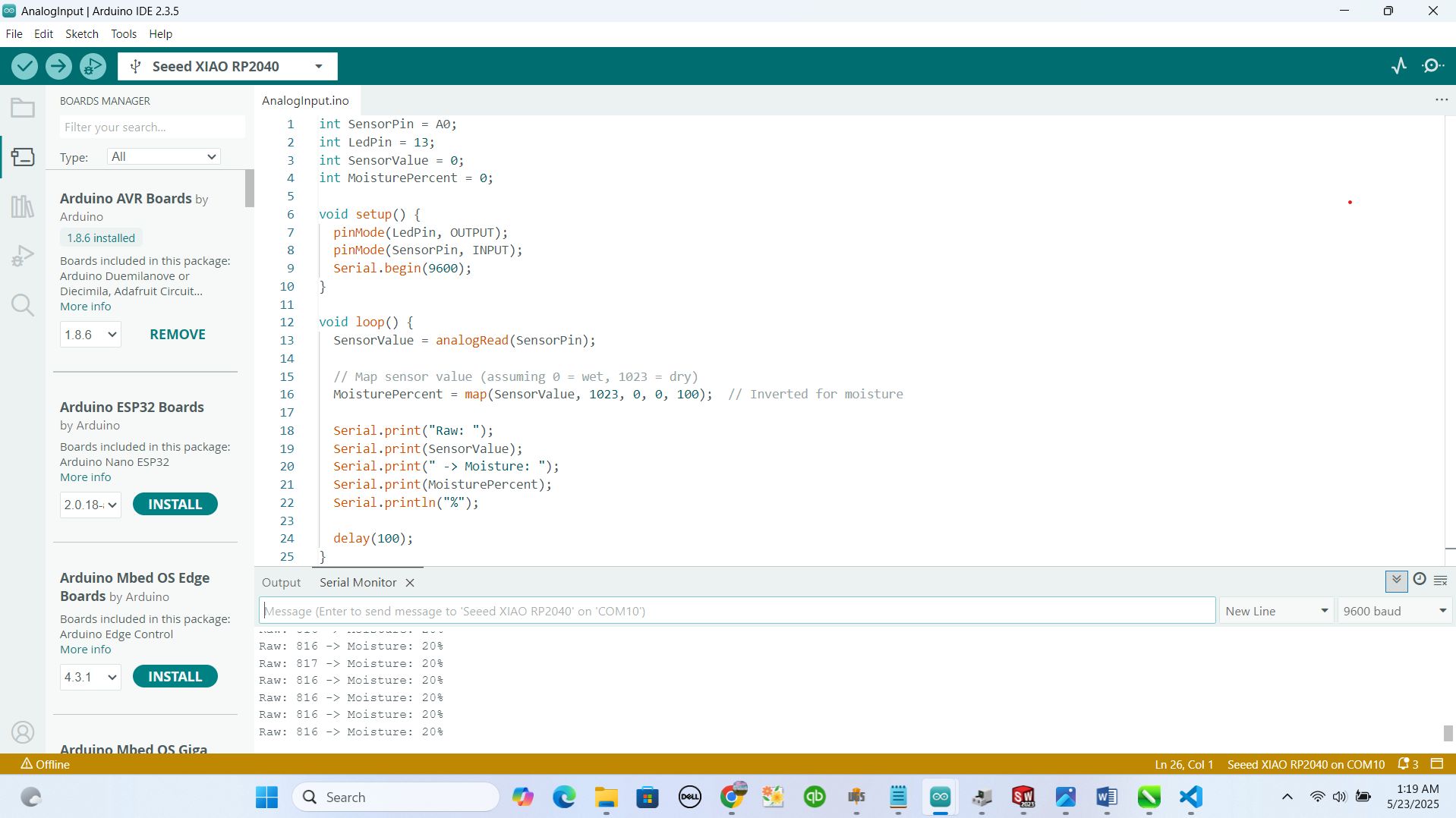Open the Tools menu
The width and height of the screenshot is (1456, 818).
(x=124, y=34)
